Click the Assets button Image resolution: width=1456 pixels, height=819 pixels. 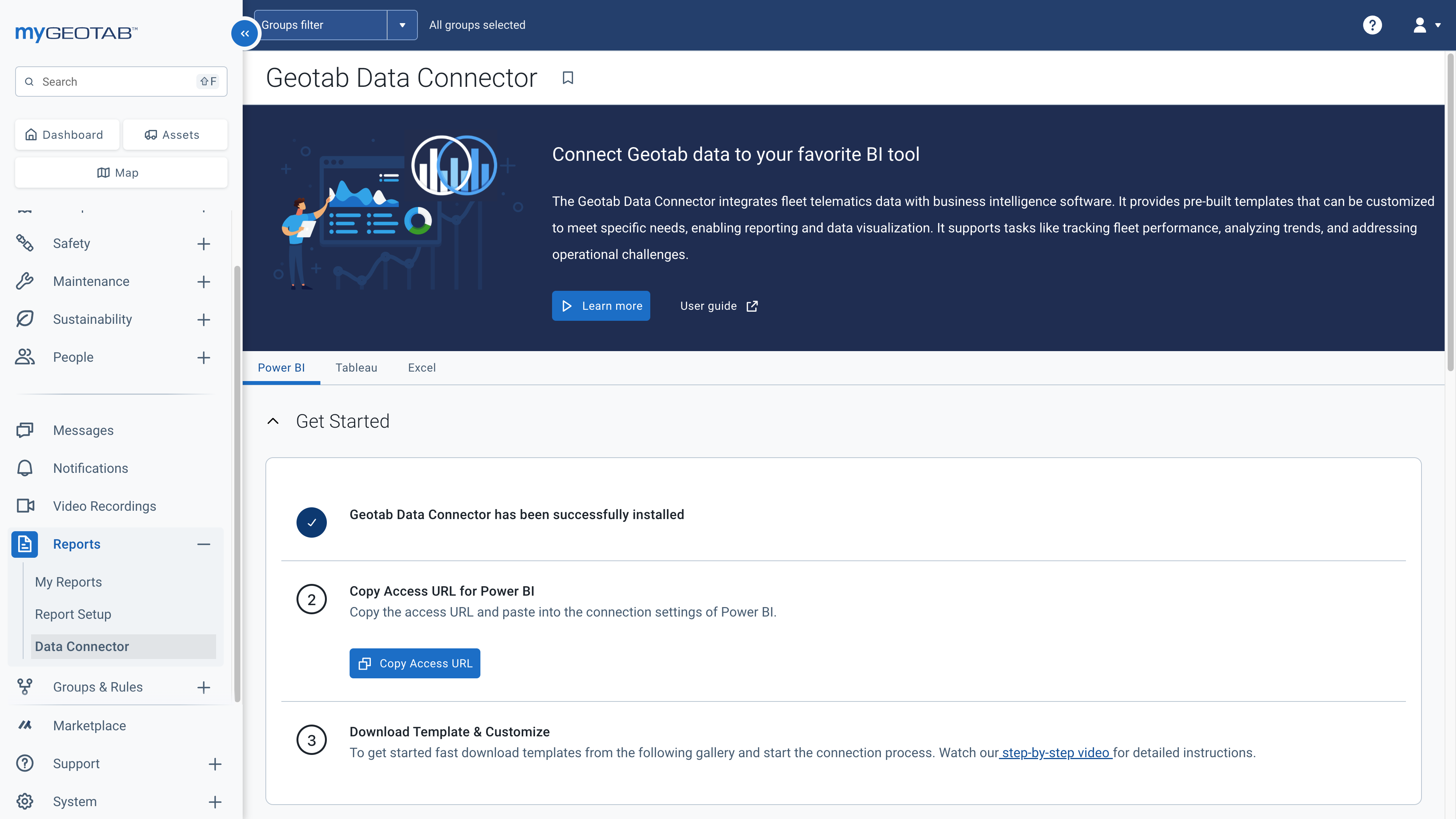click(x=175, y=135)
